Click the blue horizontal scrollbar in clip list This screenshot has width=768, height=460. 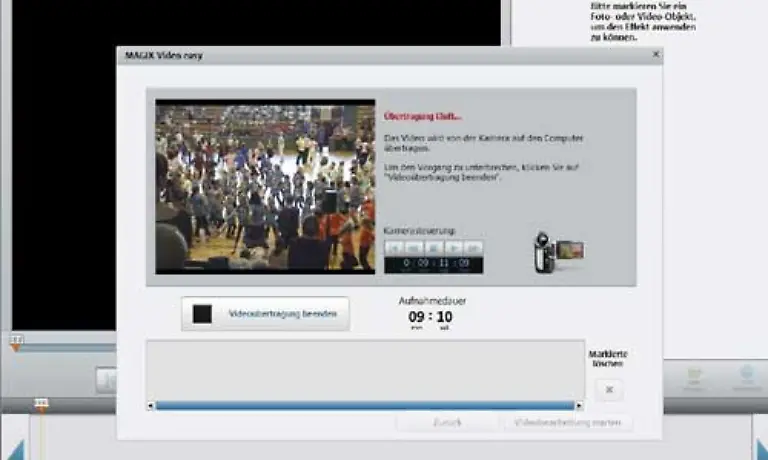coord(365,406)
